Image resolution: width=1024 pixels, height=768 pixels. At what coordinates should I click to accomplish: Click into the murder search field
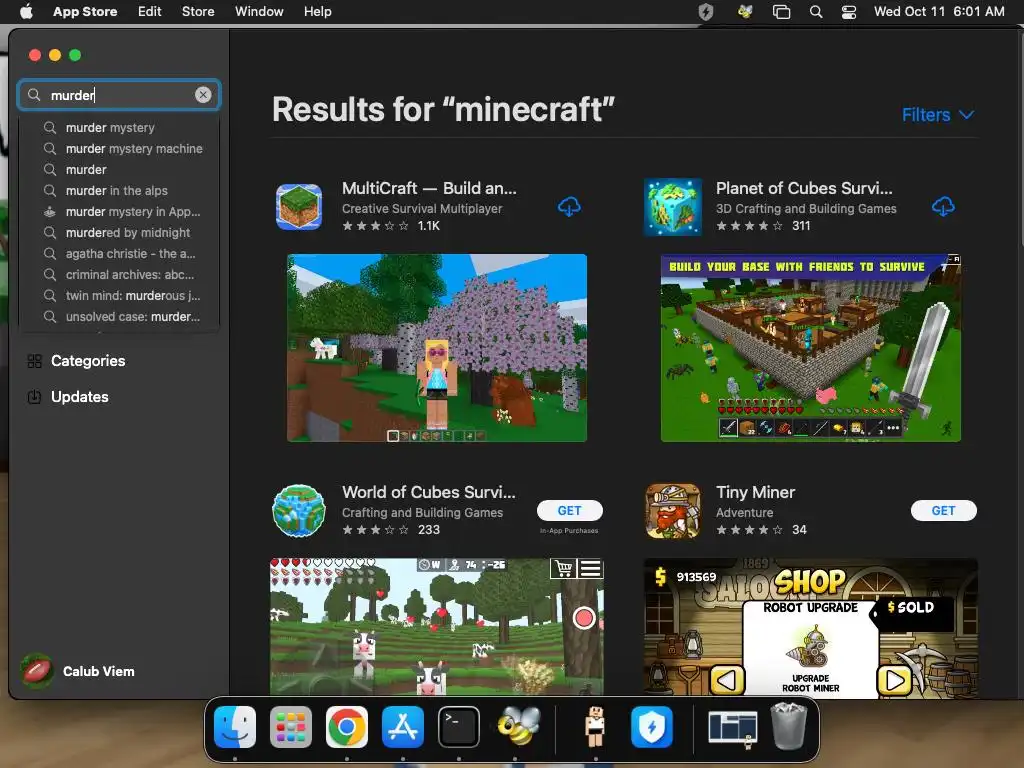tap(119, 95)
